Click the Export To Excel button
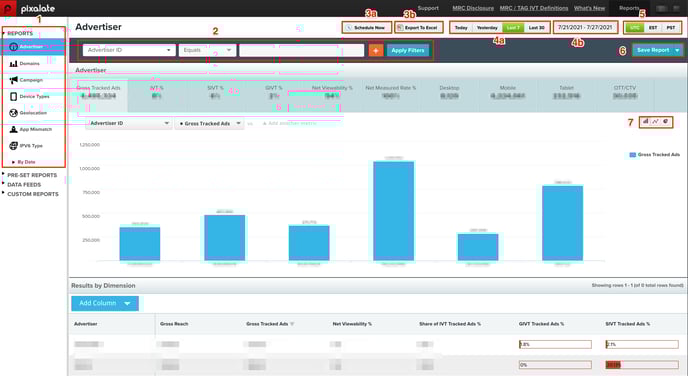This screenshot has width=688, height=376. pyautogui.click(x=418, y=28)
